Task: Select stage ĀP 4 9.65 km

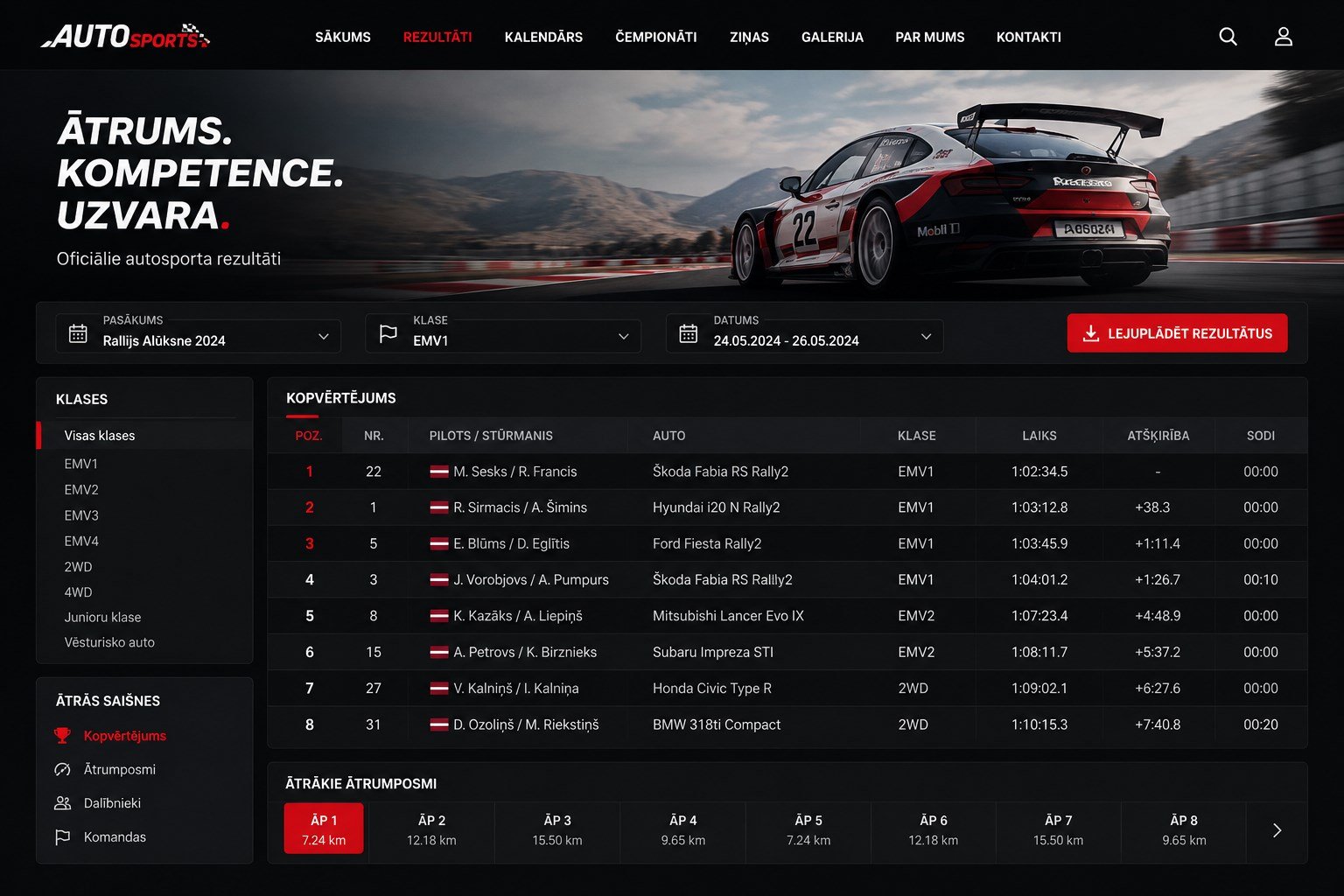Action: click(x=683, y=830)
